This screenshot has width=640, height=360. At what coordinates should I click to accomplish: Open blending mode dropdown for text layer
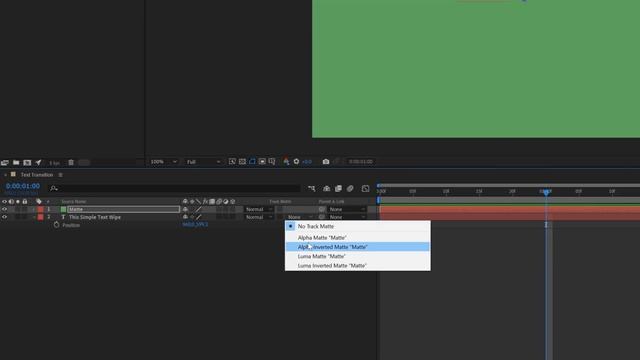point(259,217)
